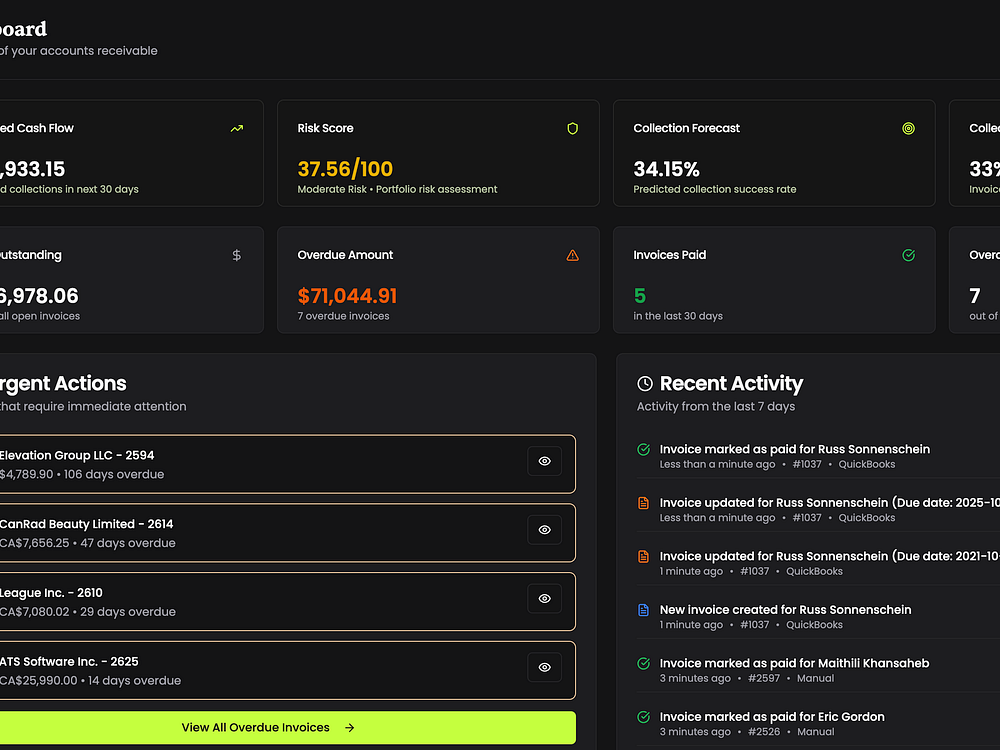
Task: Open Invoice marked as paid for Eric Gordon
Action: [772, 717]
